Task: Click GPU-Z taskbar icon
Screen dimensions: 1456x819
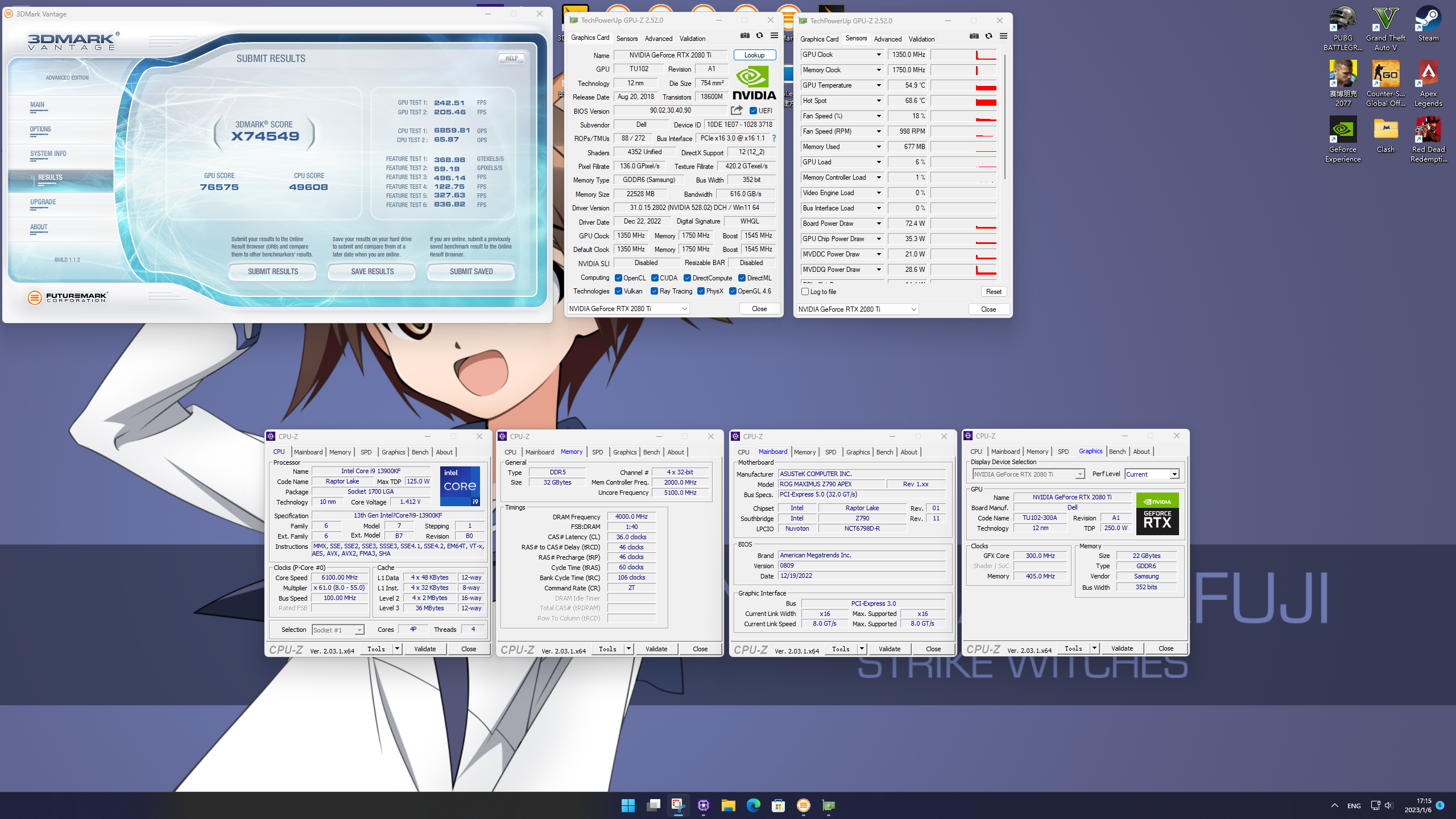Action: (x=828, y=805)
